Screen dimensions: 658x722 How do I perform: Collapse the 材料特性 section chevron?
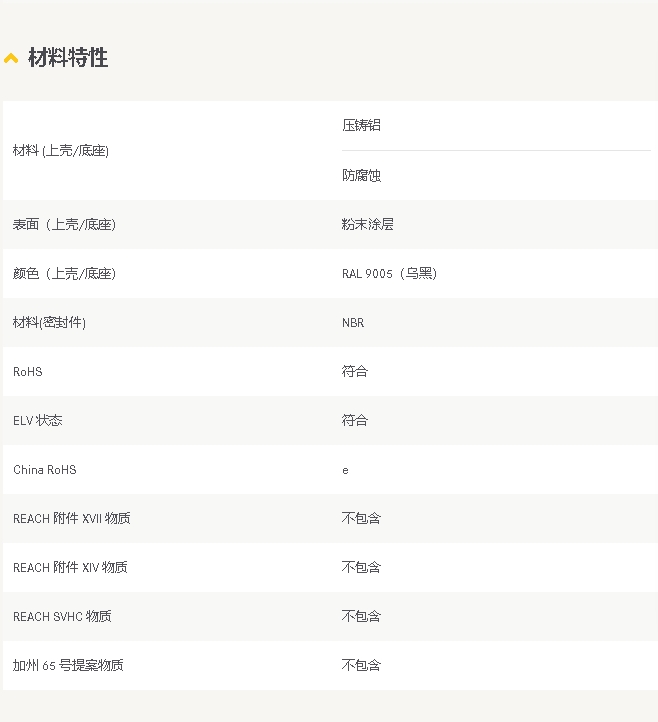[11, 58]
